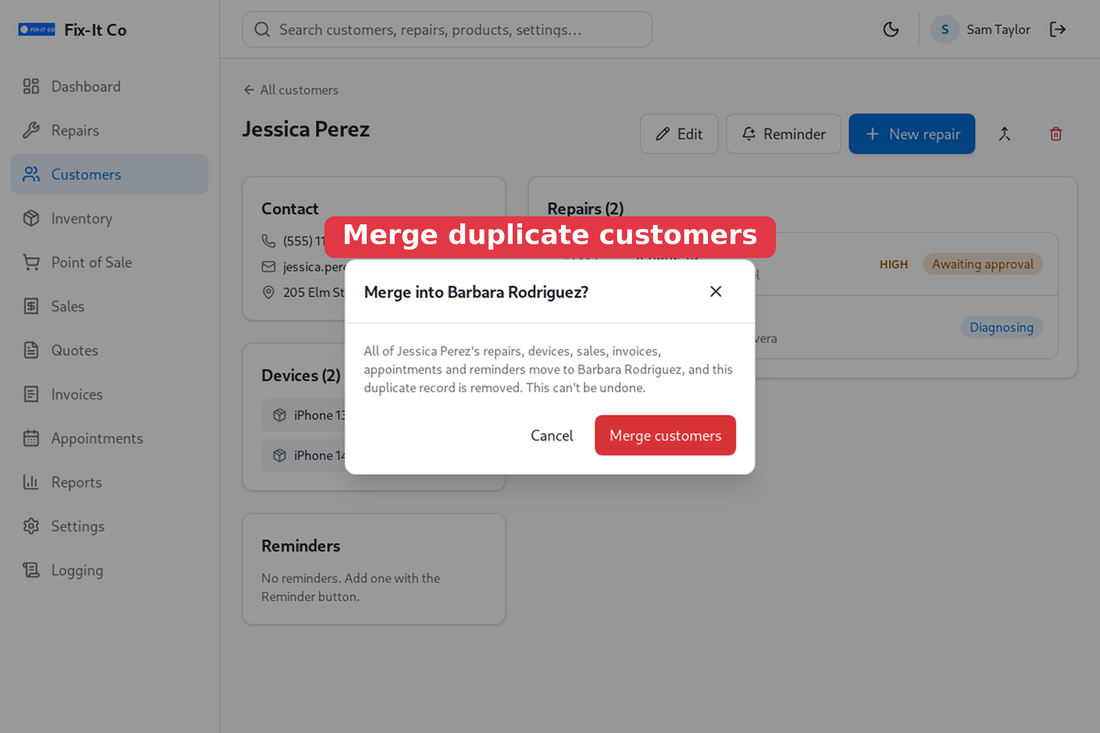Click the Sales receipt icon

pos(31,307)
